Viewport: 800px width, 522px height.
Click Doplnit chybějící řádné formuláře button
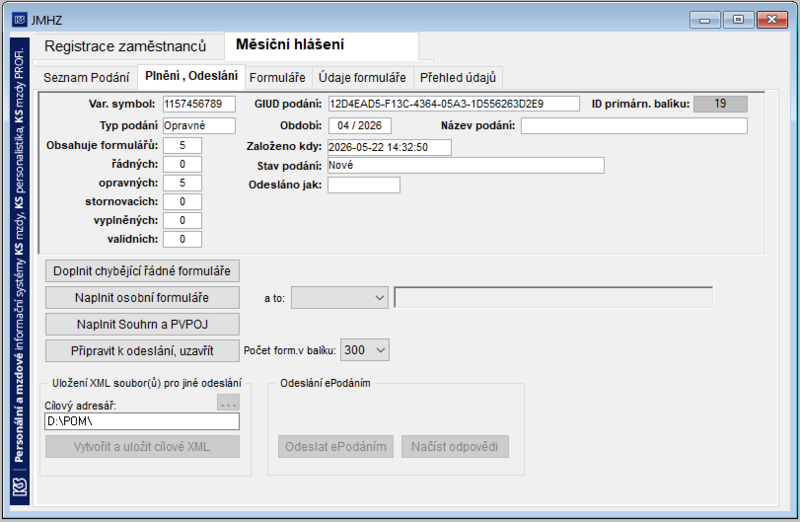tap(142, 271)
